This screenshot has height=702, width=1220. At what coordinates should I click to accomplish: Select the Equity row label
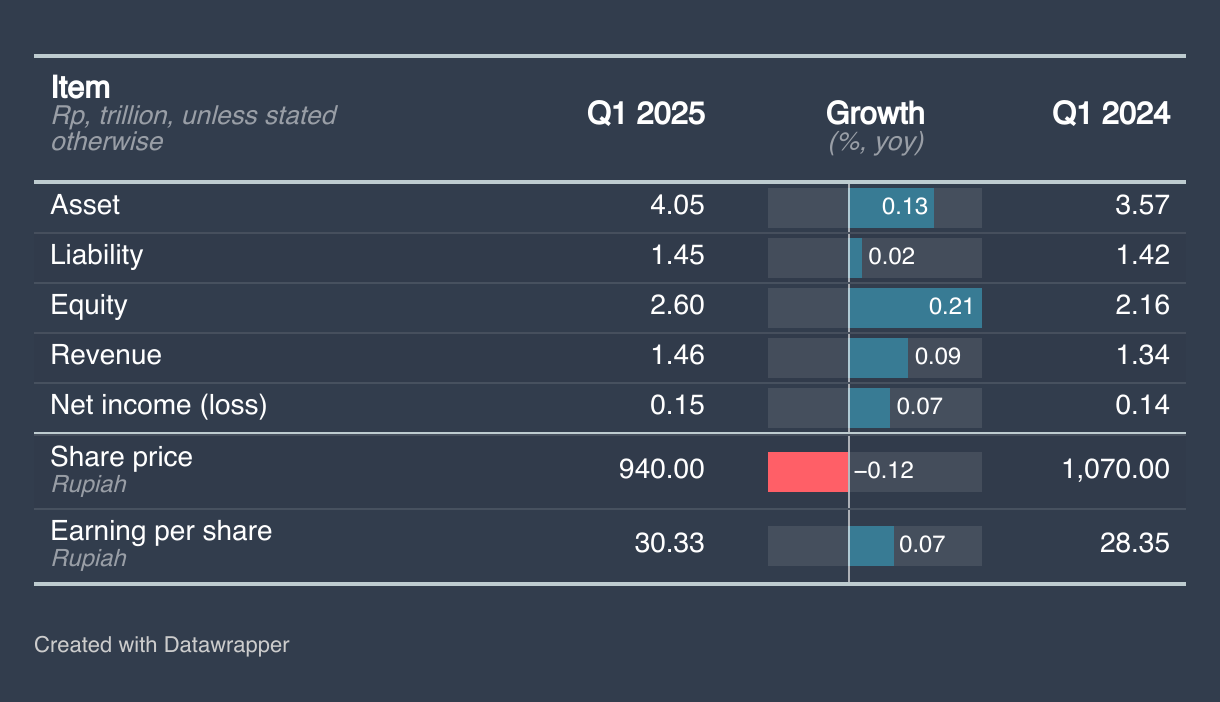pos(89,306)
